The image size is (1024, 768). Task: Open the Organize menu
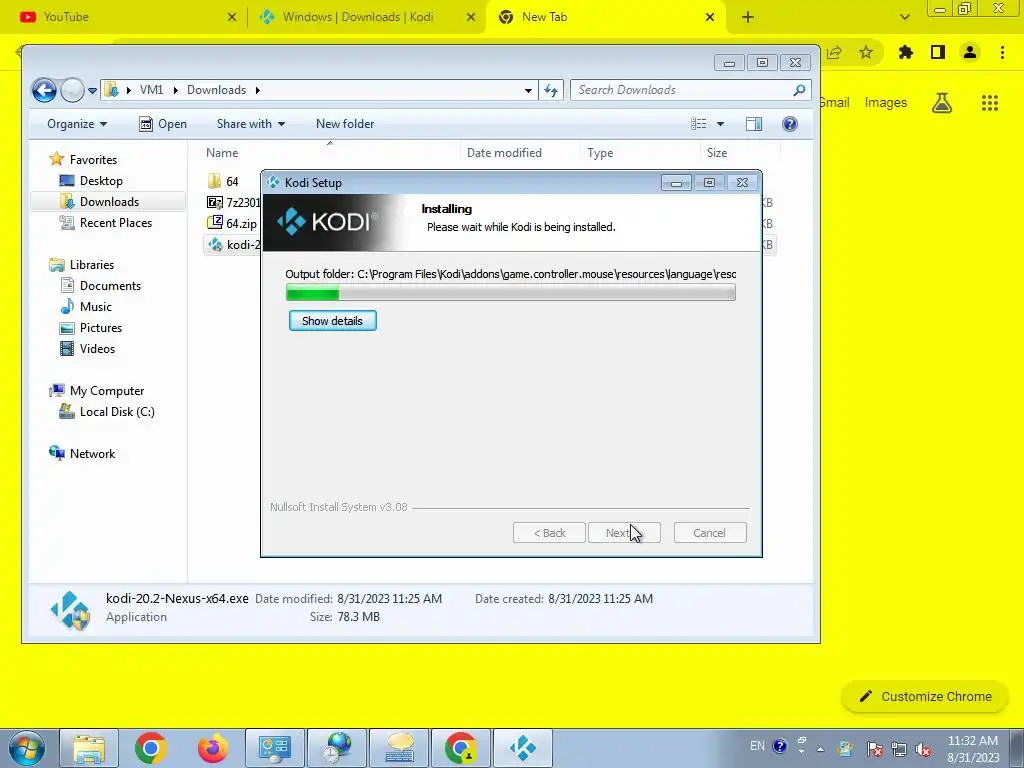pyautogui.click(x=76, y=124)
